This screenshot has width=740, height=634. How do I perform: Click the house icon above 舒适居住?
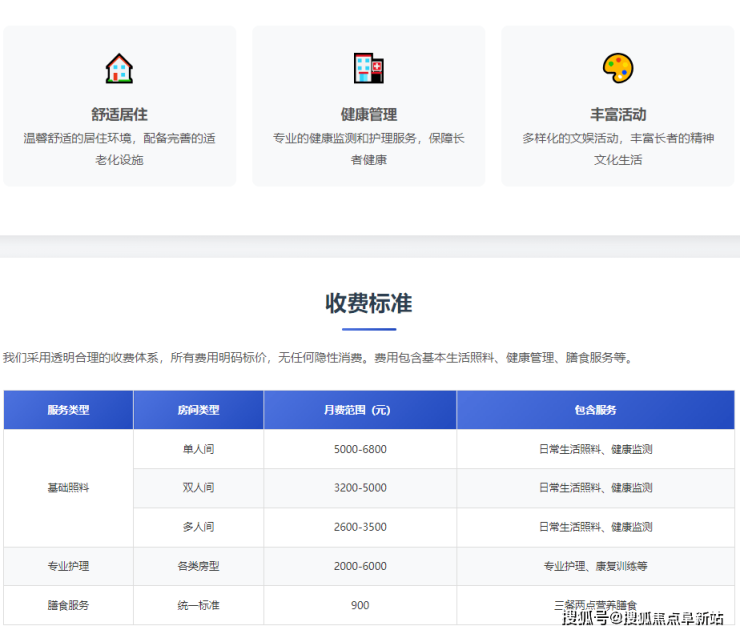[119, 68]
